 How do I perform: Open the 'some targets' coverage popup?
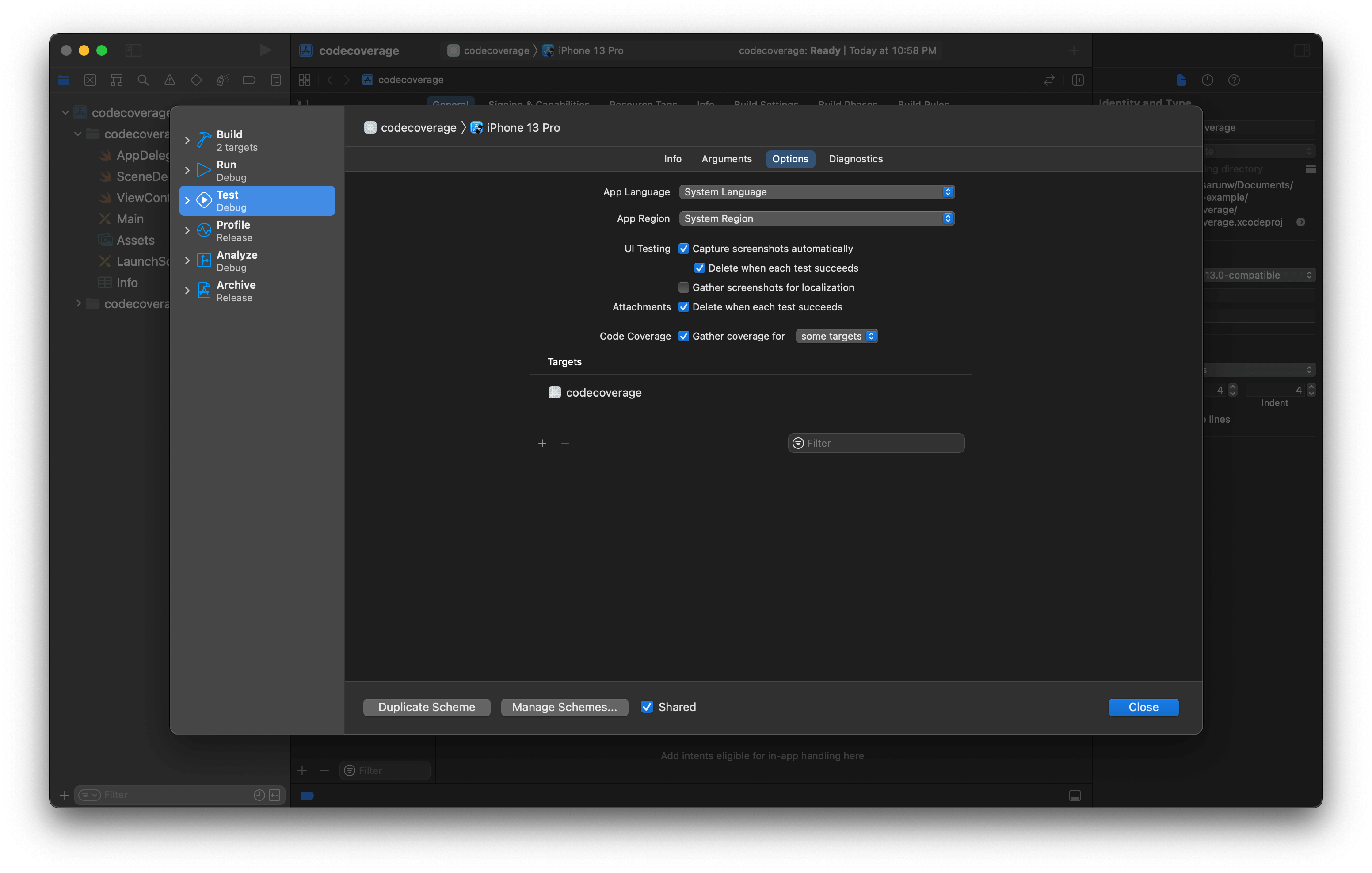pyautogui.click(x=836, y=337)
